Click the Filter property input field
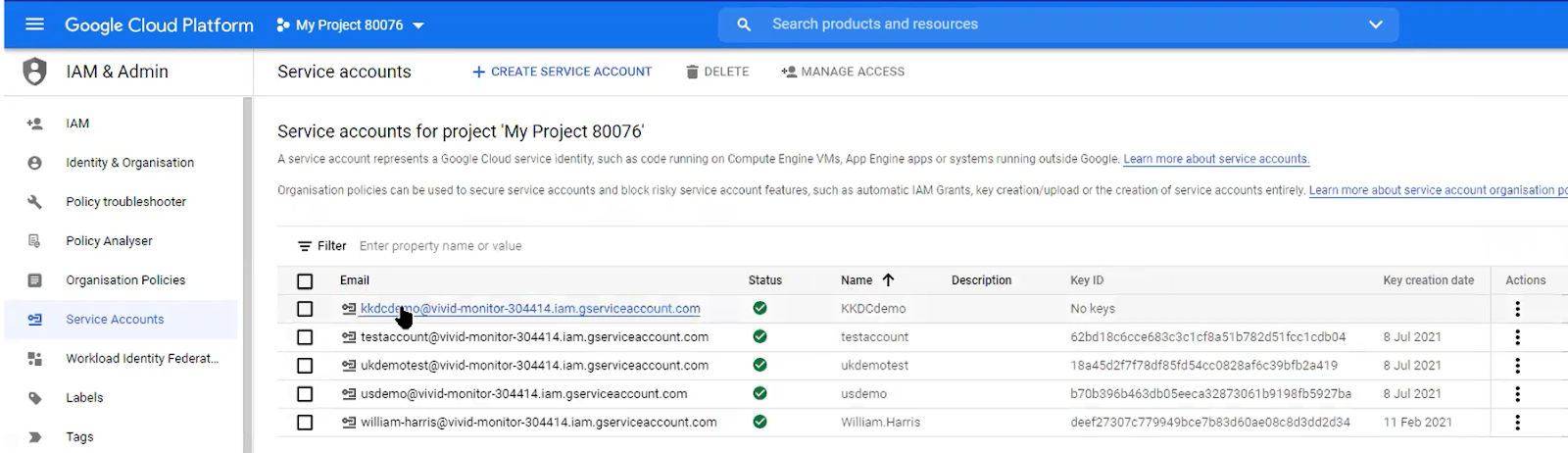1568x453 pixels. click(440, 246)
